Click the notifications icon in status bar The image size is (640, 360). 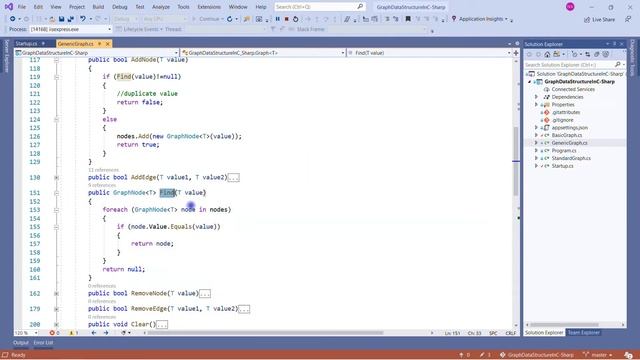point(629,355)
